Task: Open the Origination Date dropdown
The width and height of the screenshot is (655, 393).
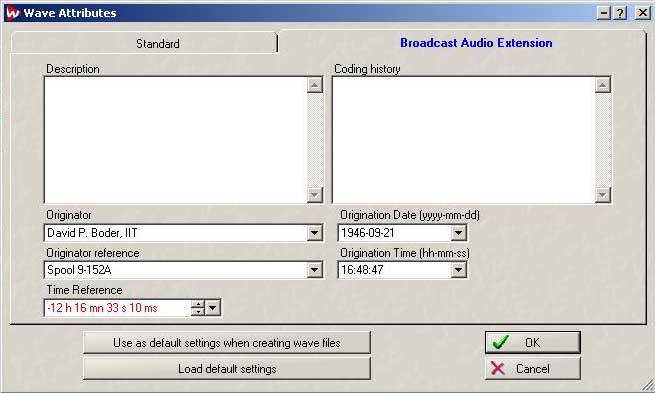Action: (x=458, y=233)
